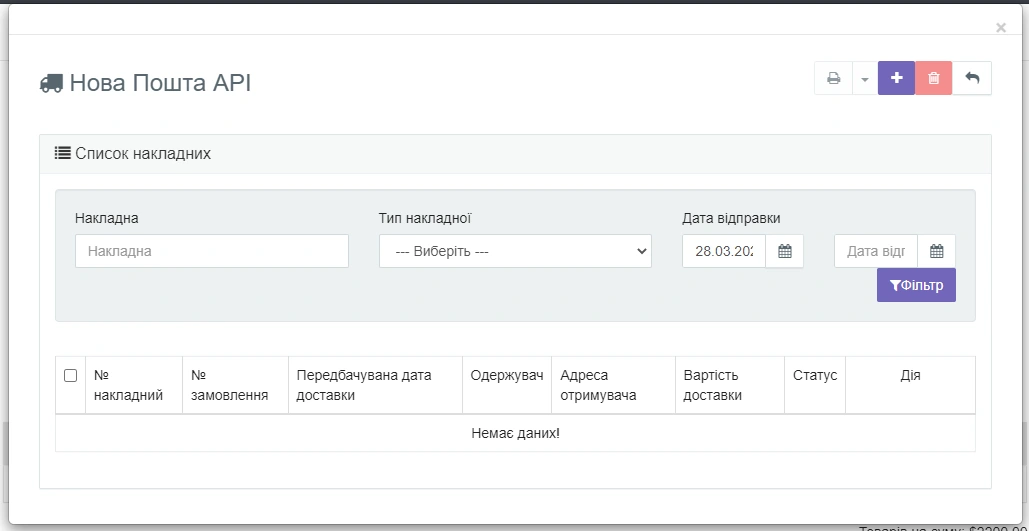Toggle the select-all checkbox in table header
This screenshot has width=1029, height=531.
[70, 376]
